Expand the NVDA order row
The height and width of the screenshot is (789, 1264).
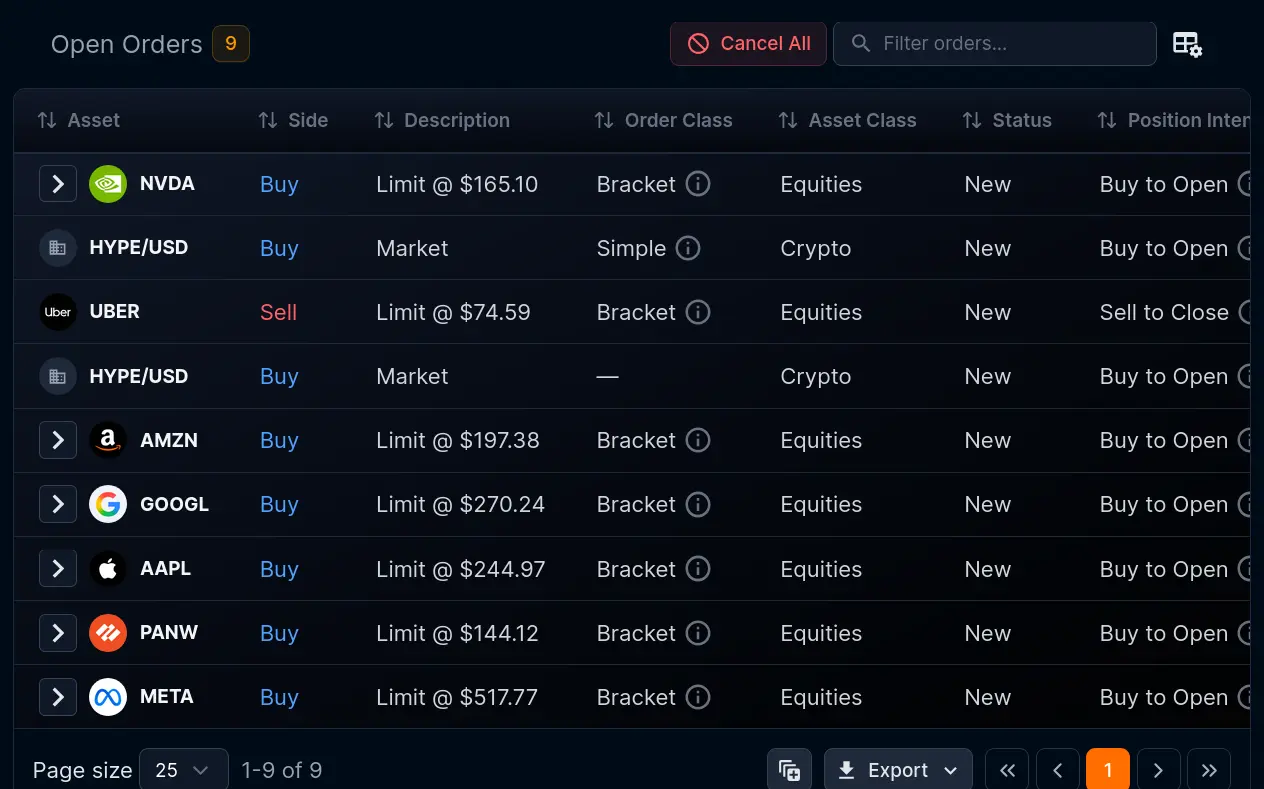coord(58,184)
